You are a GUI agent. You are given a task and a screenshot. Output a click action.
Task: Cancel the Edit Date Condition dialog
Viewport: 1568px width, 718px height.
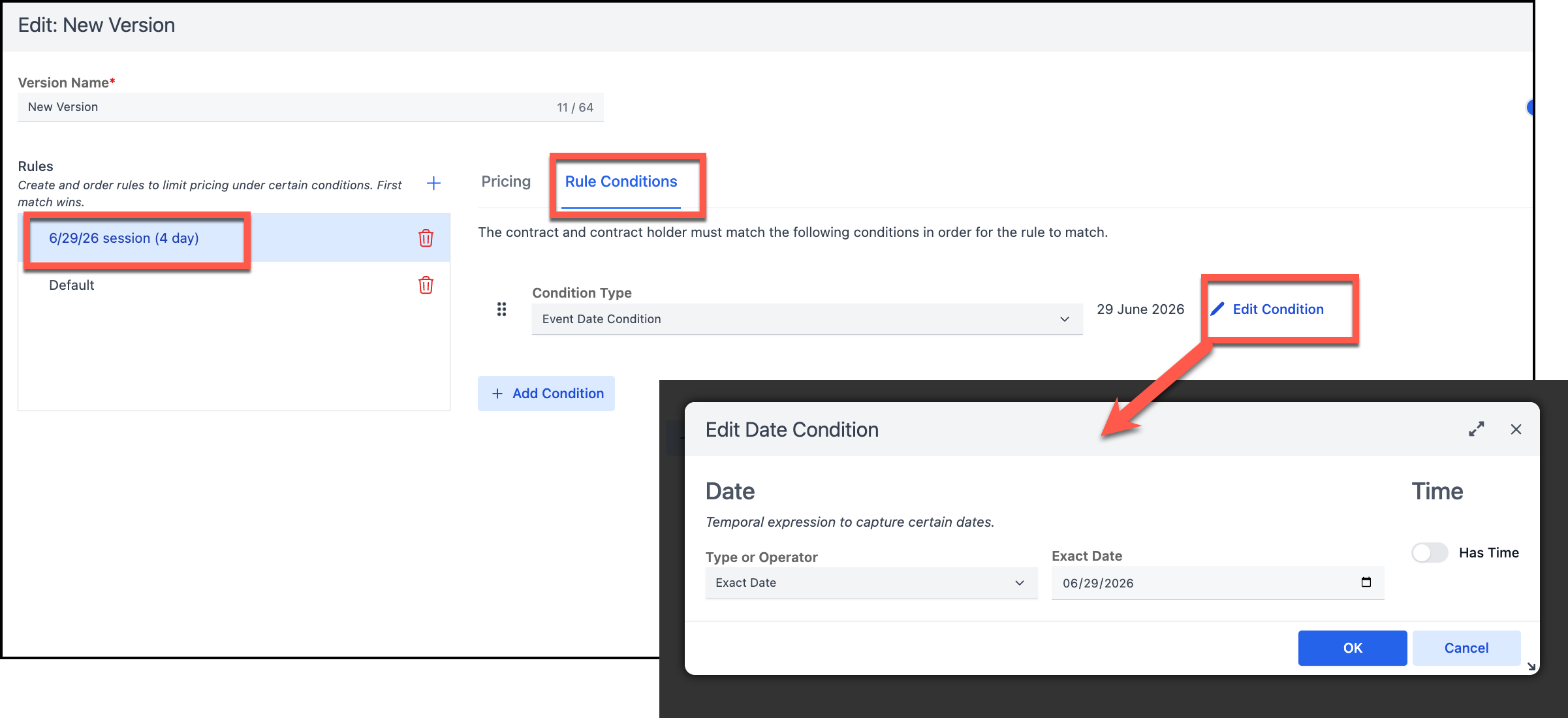click(x=1466, y=648)
